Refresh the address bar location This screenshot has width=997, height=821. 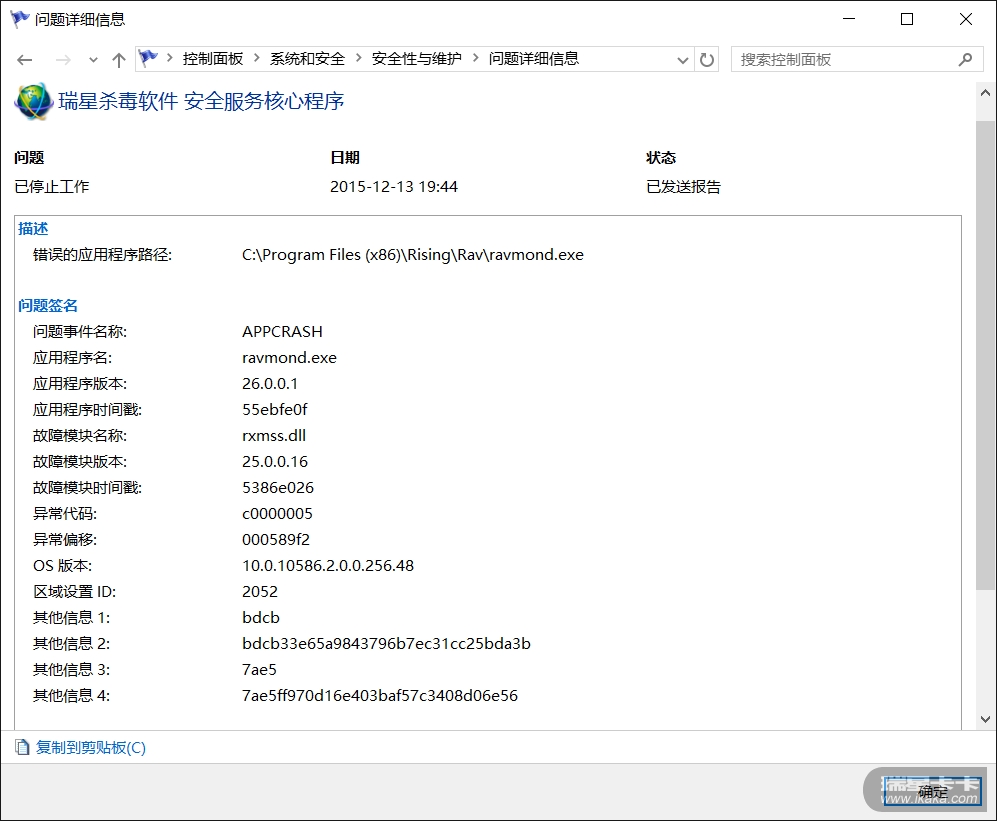[707, 60]
